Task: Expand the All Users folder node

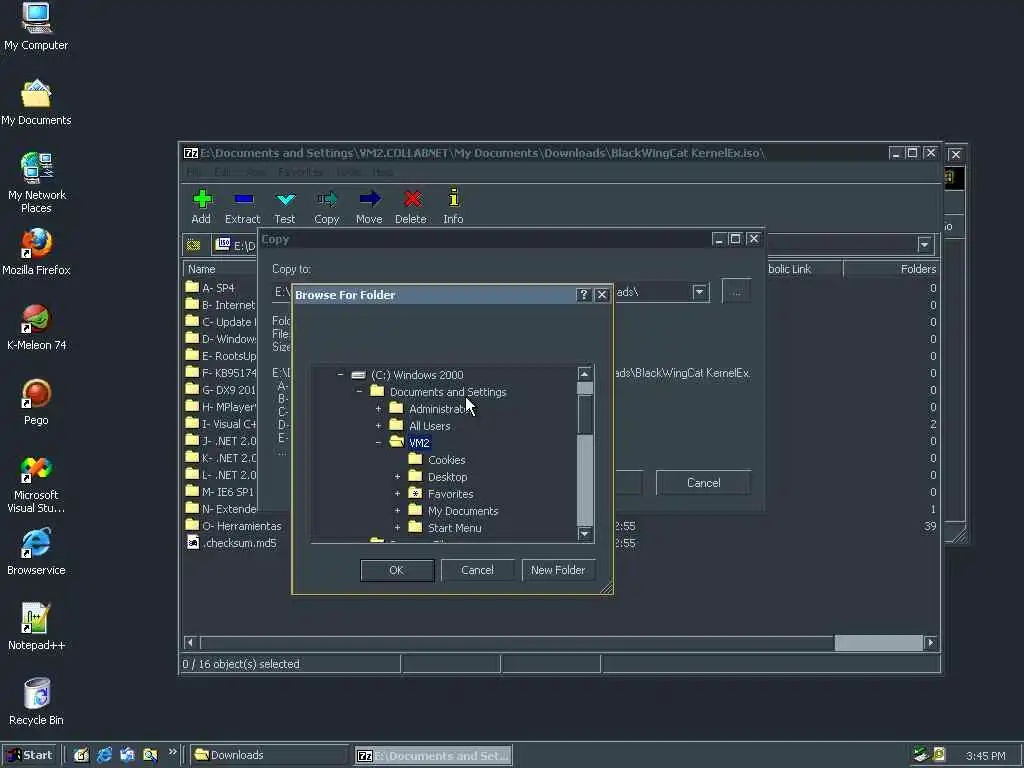Action: [x=378, y=426]
